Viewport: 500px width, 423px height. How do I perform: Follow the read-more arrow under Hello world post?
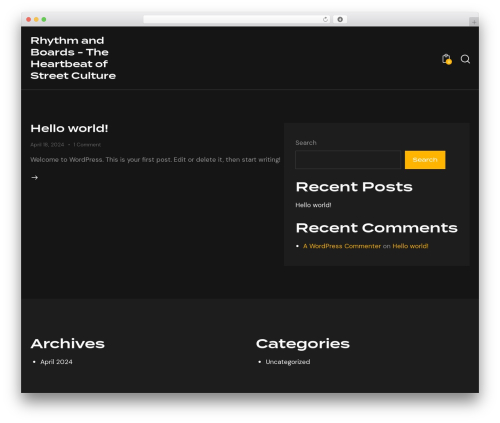(34, 178)
